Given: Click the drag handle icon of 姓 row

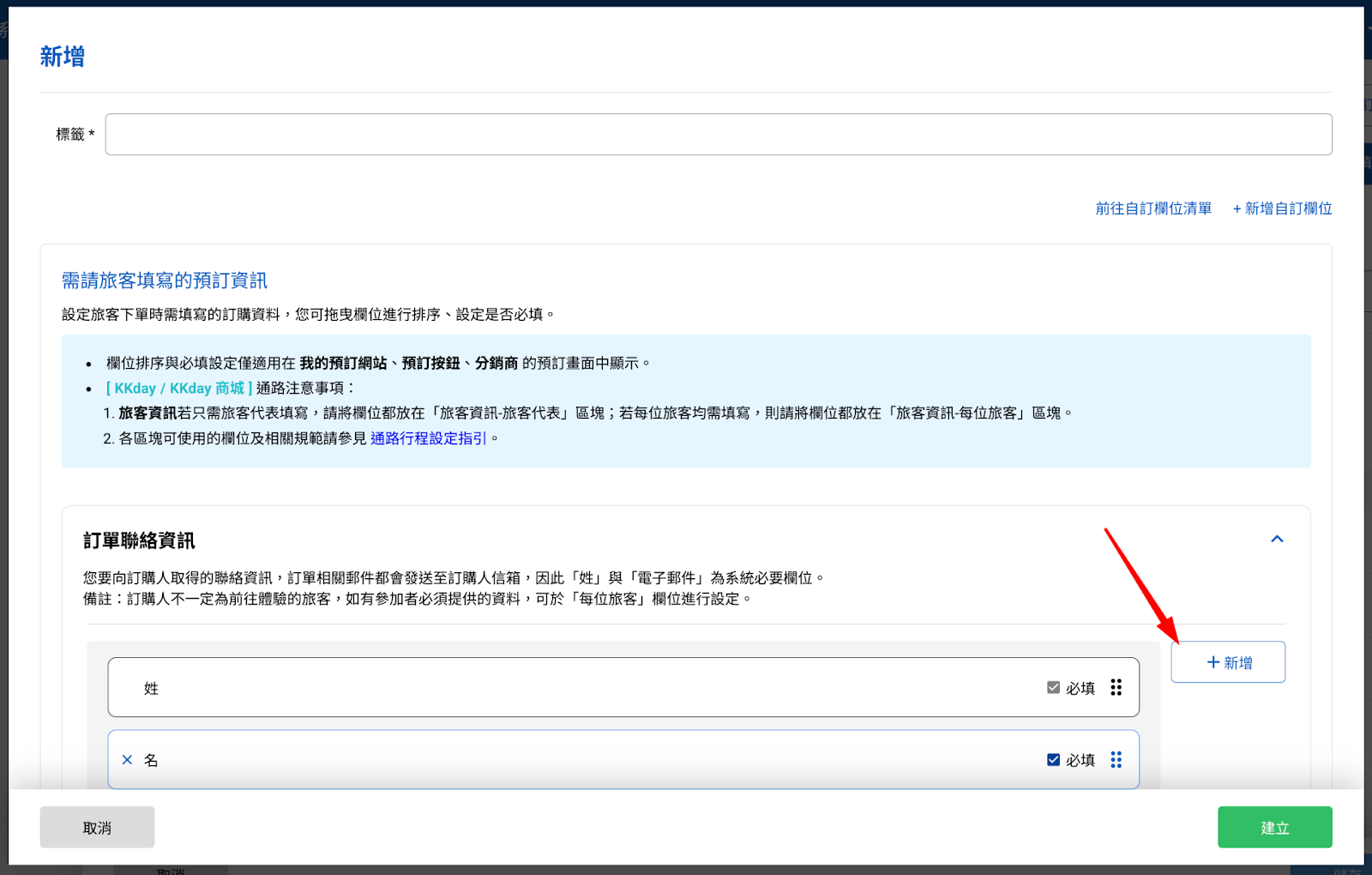Looking at the screenshot, I should pyautogui.click(x=1116, y=687).
